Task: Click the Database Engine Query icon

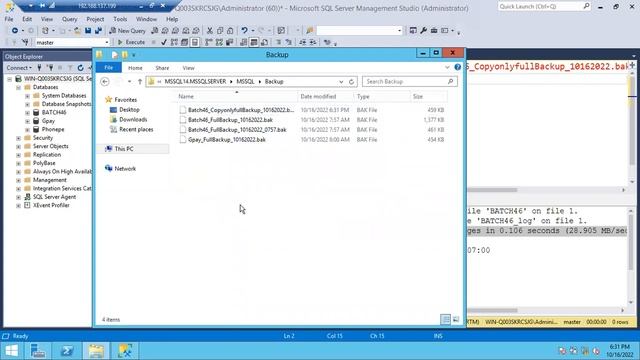Action: 155,31
